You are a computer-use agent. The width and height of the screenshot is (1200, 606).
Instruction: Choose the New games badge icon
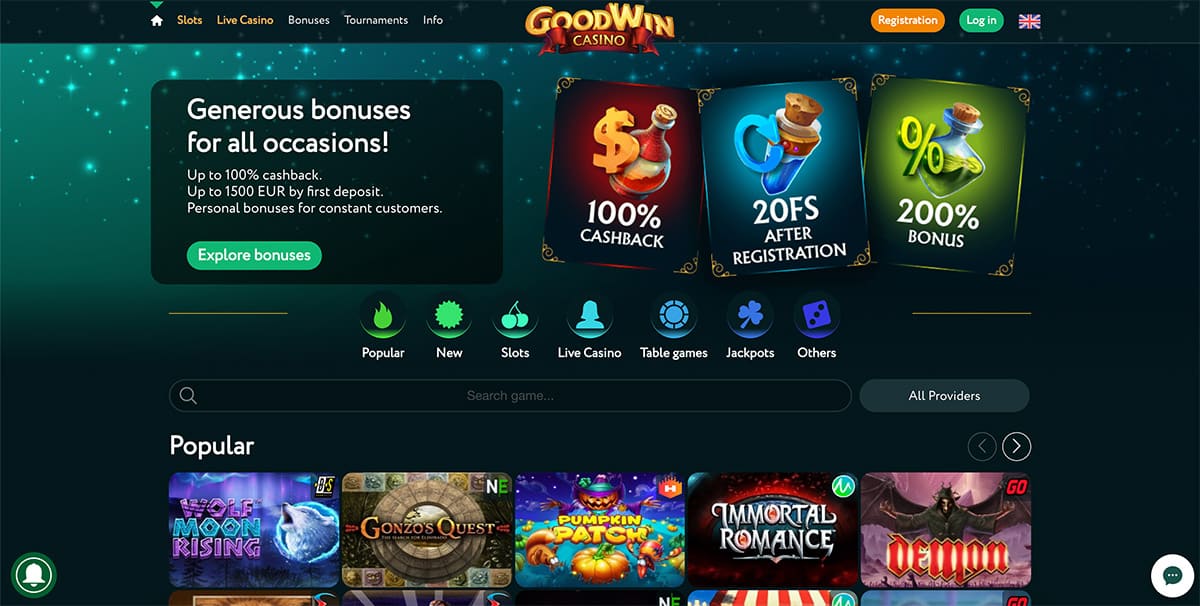click(449, 317)
